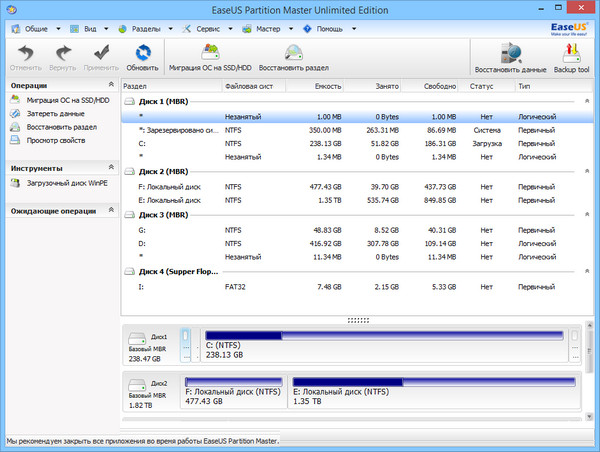Click Затереть данные in sidebar

[55, 114]
